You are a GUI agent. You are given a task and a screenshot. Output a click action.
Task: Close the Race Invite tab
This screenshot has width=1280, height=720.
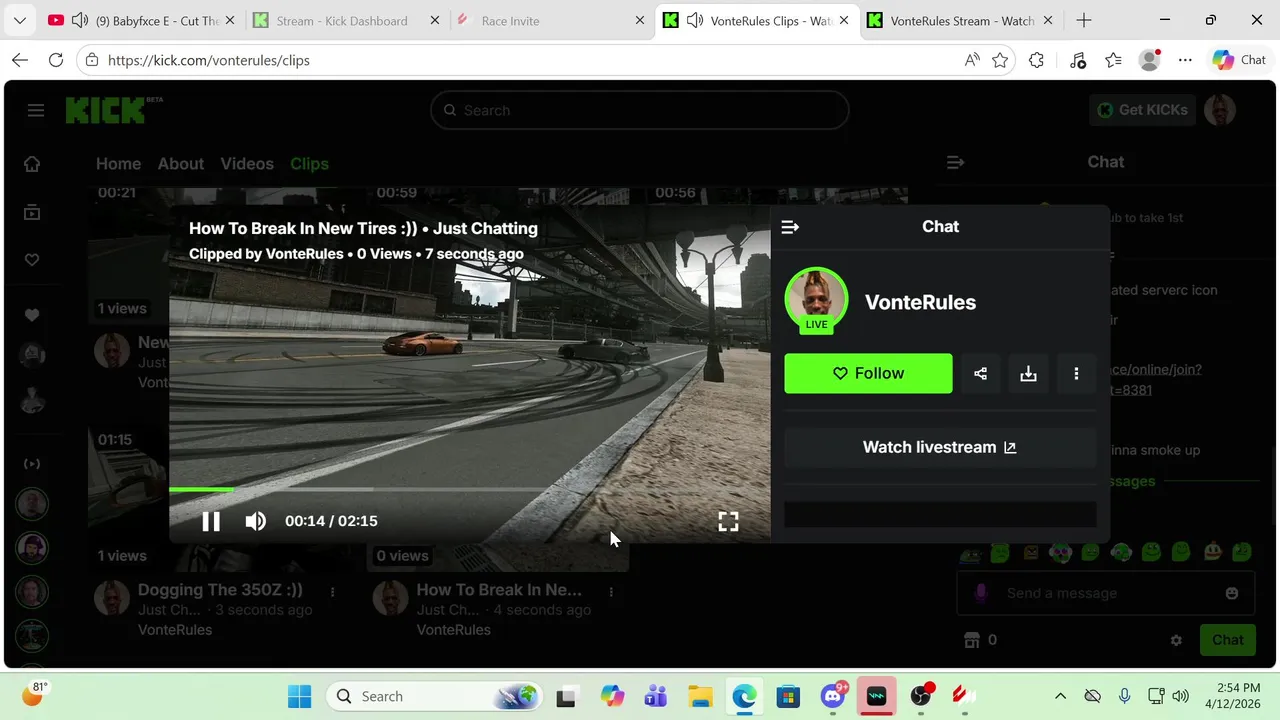pyautogui.click(x=640, y=20)
